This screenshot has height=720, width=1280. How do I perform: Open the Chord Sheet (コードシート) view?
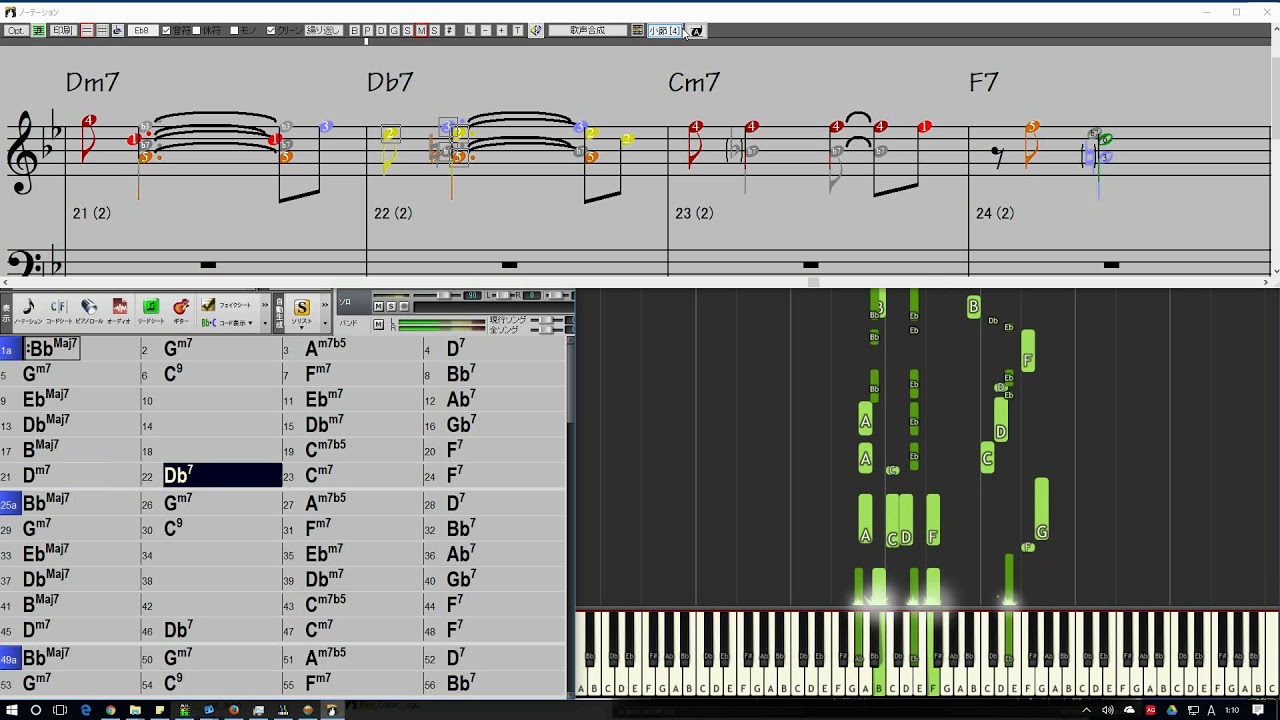tap(59, 312)
